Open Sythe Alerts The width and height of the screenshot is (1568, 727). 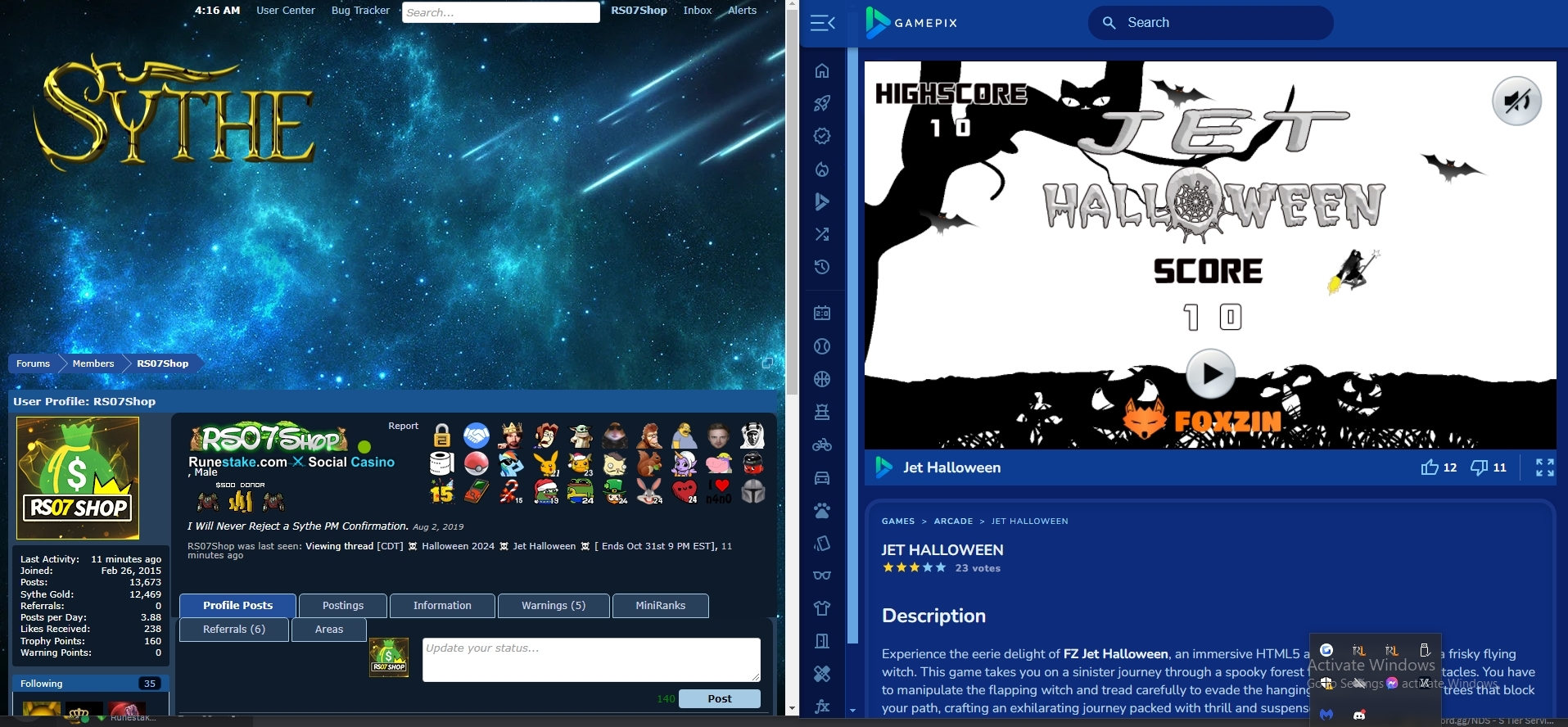(x=742, y=11)
